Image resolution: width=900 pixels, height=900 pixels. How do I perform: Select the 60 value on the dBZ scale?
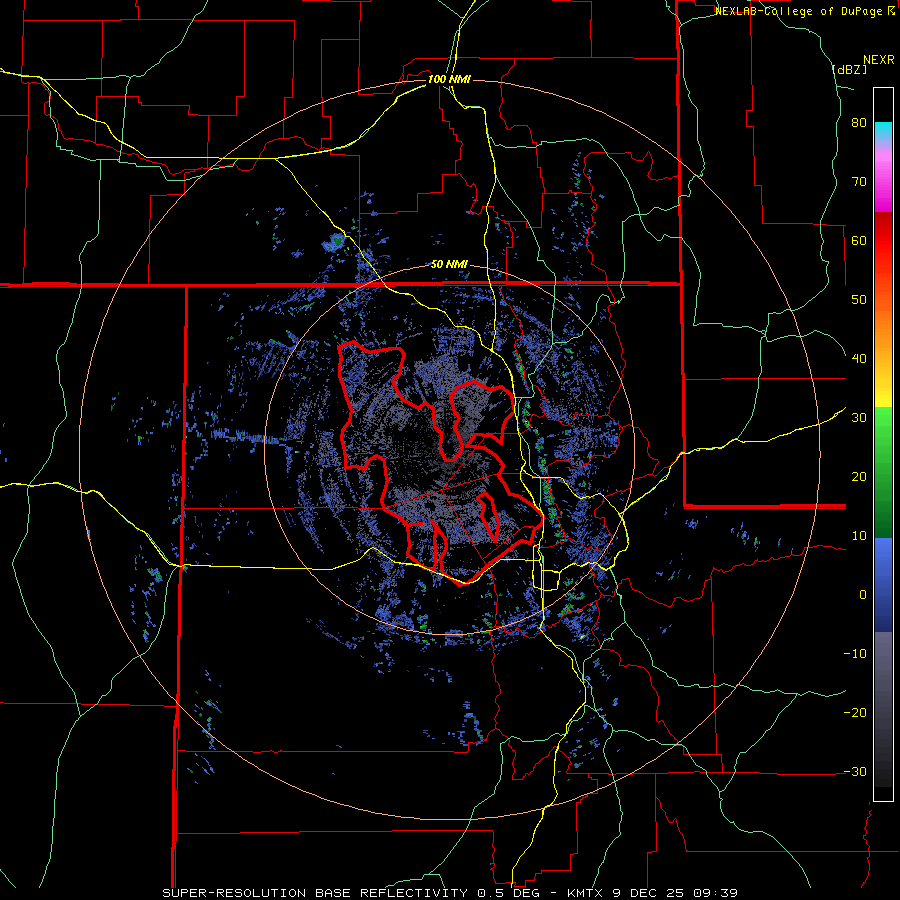(x=859, y=240)
